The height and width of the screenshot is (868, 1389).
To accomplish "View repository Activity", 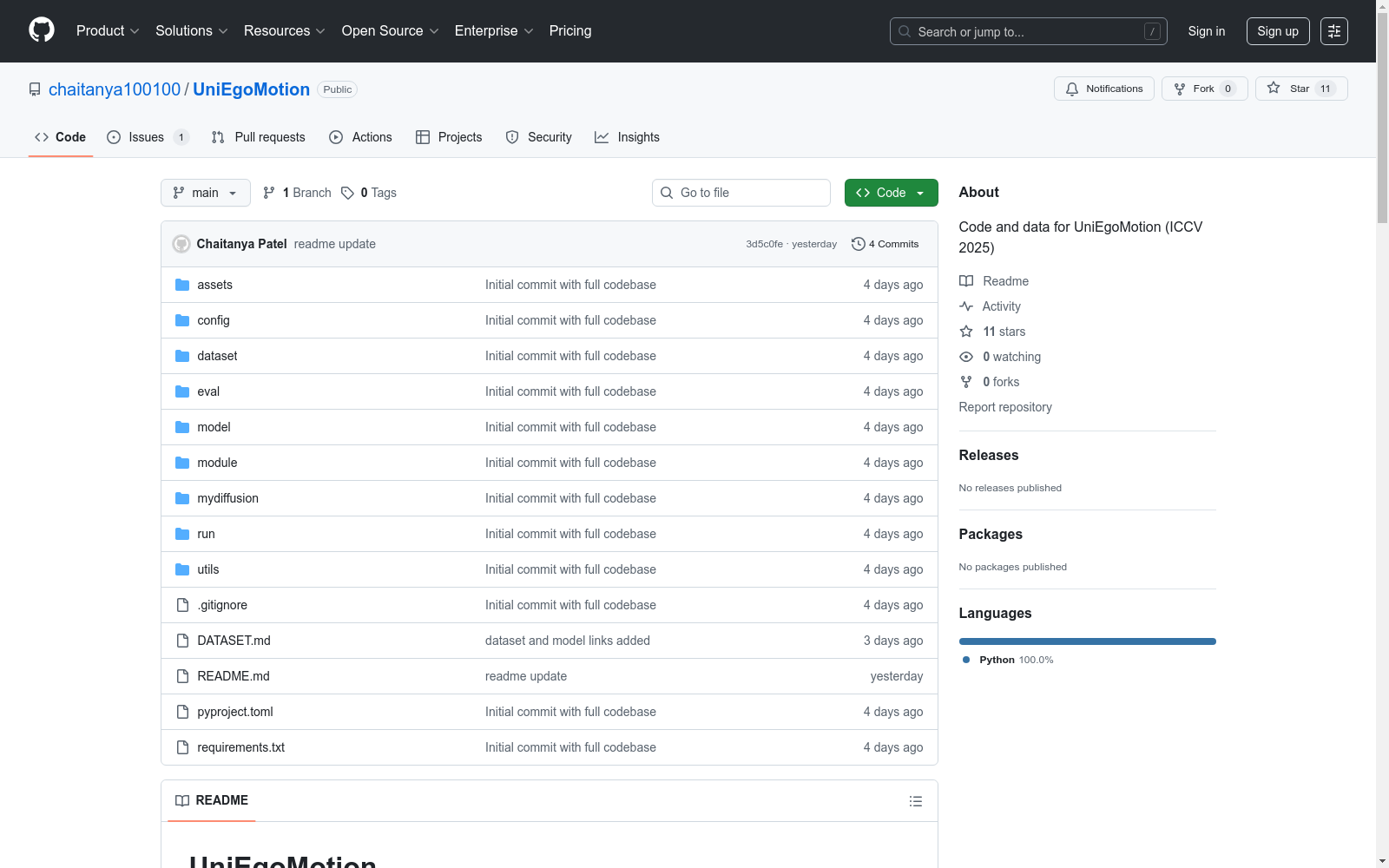I will 991,306.
